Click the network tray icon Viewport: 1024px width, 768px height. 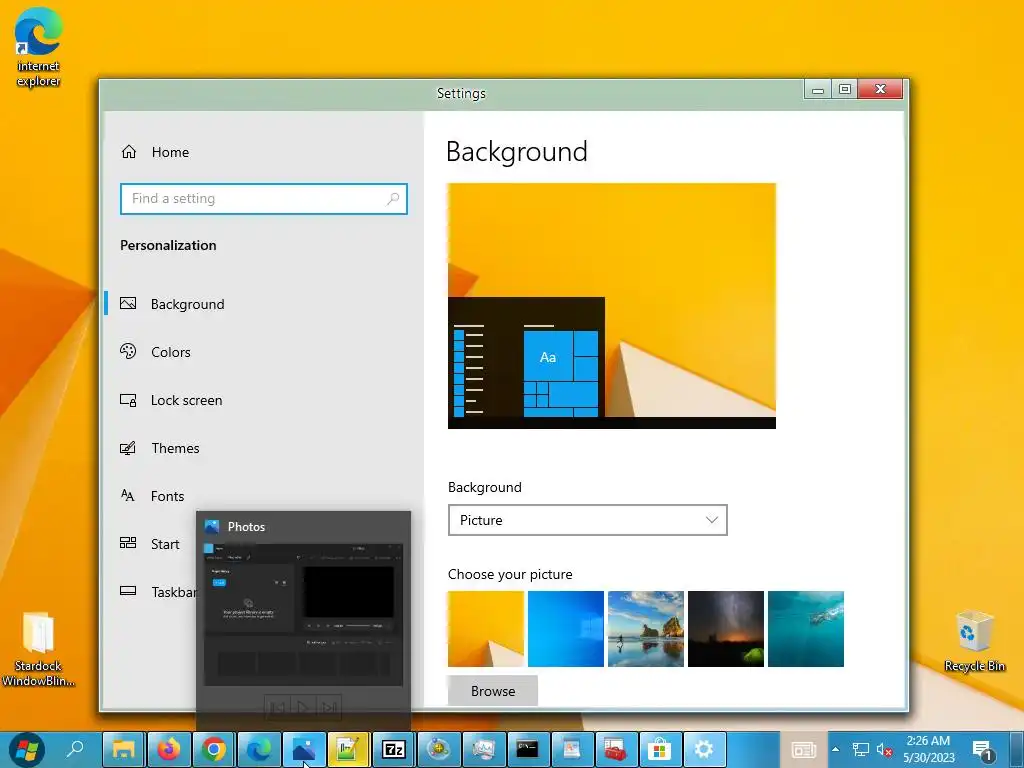[861, 750]
